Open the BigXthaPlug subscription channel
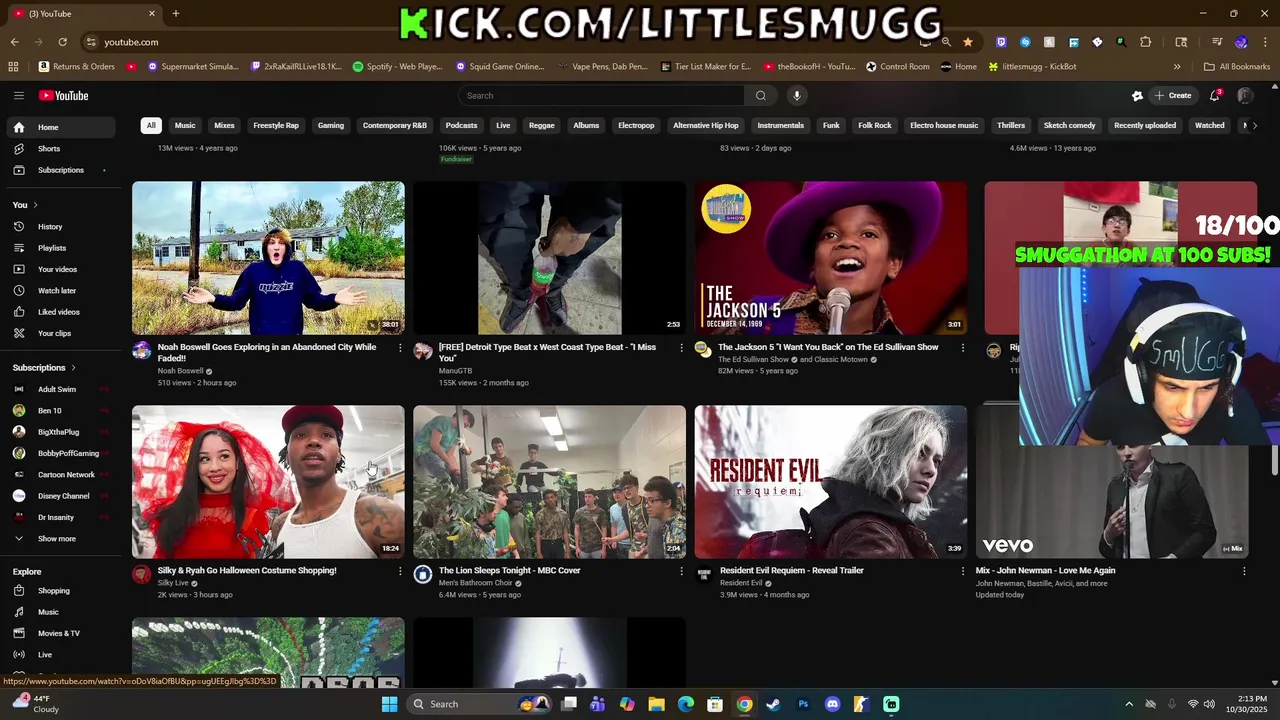Viewport: 1280px width, 720px height. pyautogui.click(x=58, y=432)
